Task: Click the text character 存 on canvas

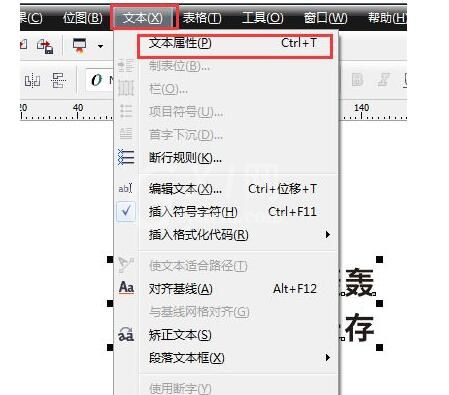Action: 359,327
